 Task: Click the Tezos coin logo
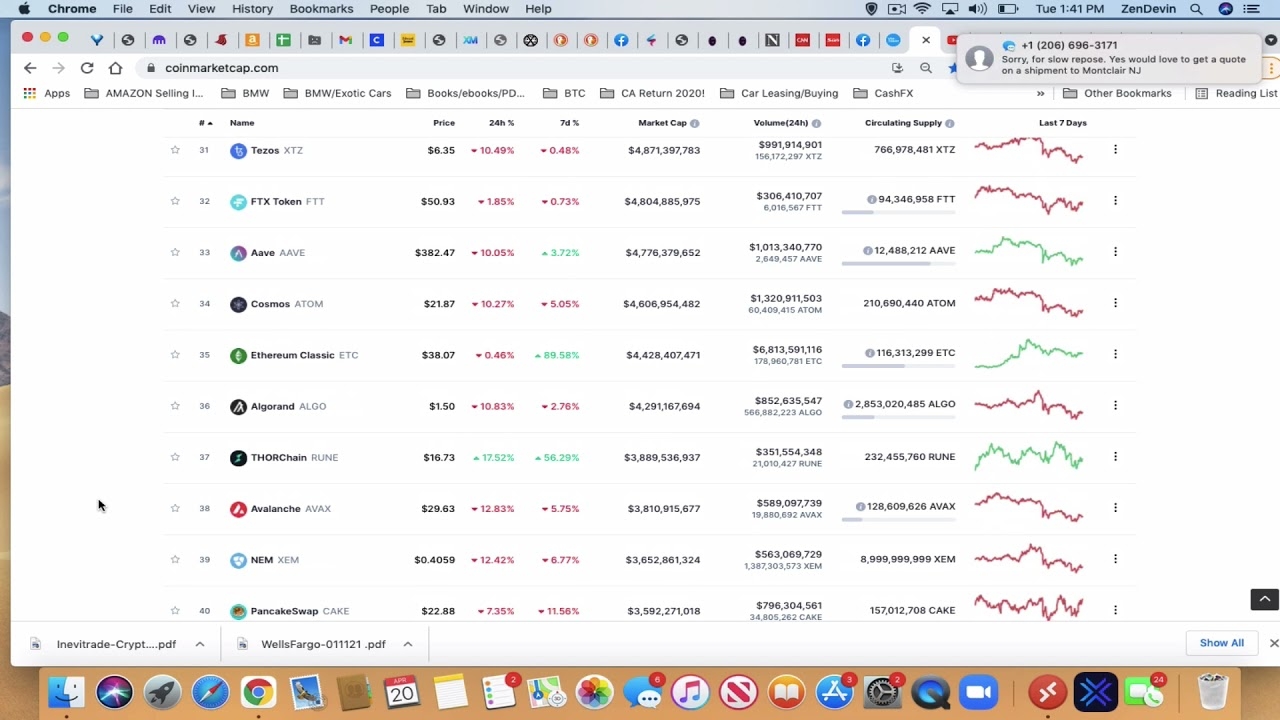click(x=238, y=150)
